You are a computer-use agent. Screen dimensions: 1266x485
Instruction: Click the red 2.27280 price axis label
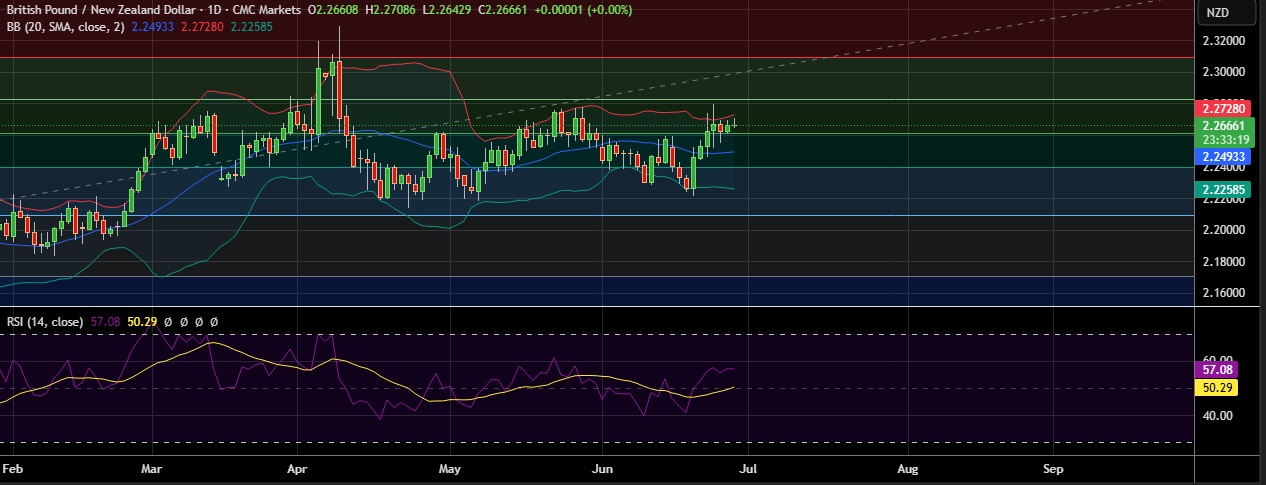[x=1222, y=108]
